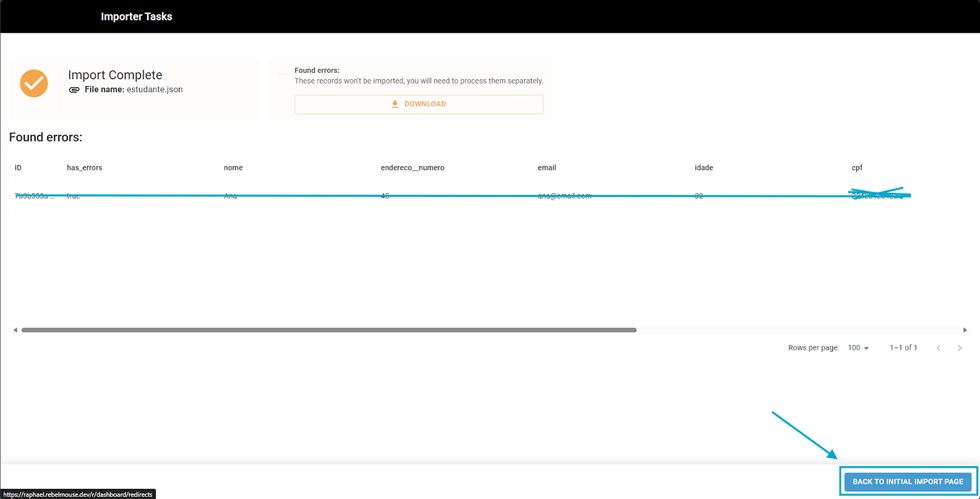Go to the next table page

click(x=960, y=348)
